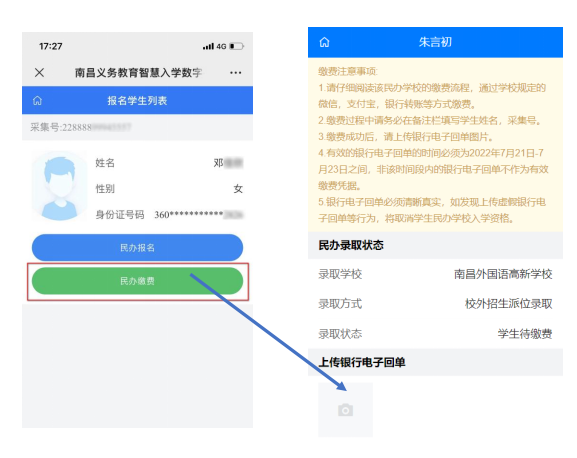Image resolution: width=577 pixels, height=458 pixels.
Task: Tap the battery indicator in status bar
Action: coord(237,46)
